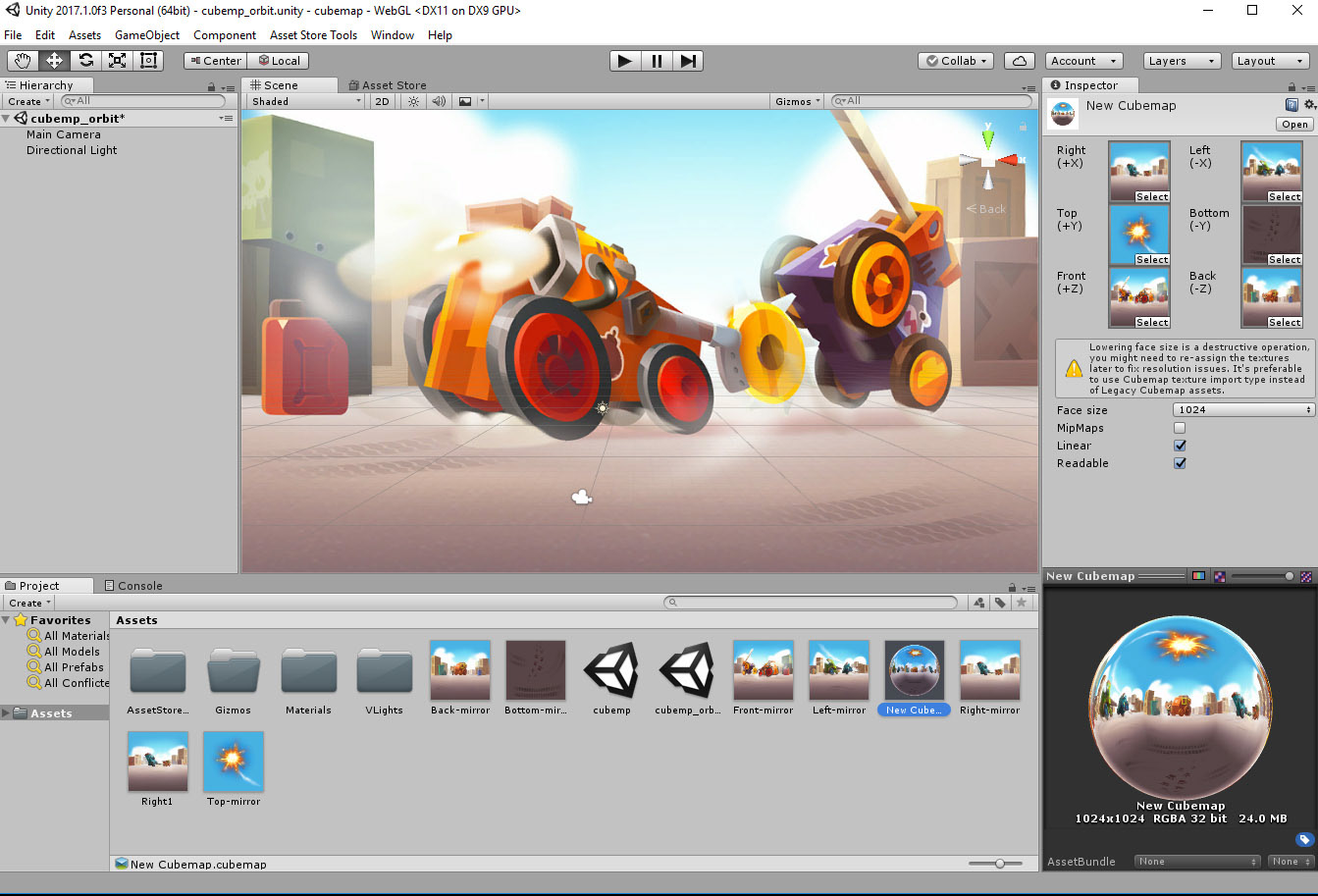Screen dimensions: 1318x896
Task: Toggle MipMaps checkbox
Action: (x=1180, y=428)
